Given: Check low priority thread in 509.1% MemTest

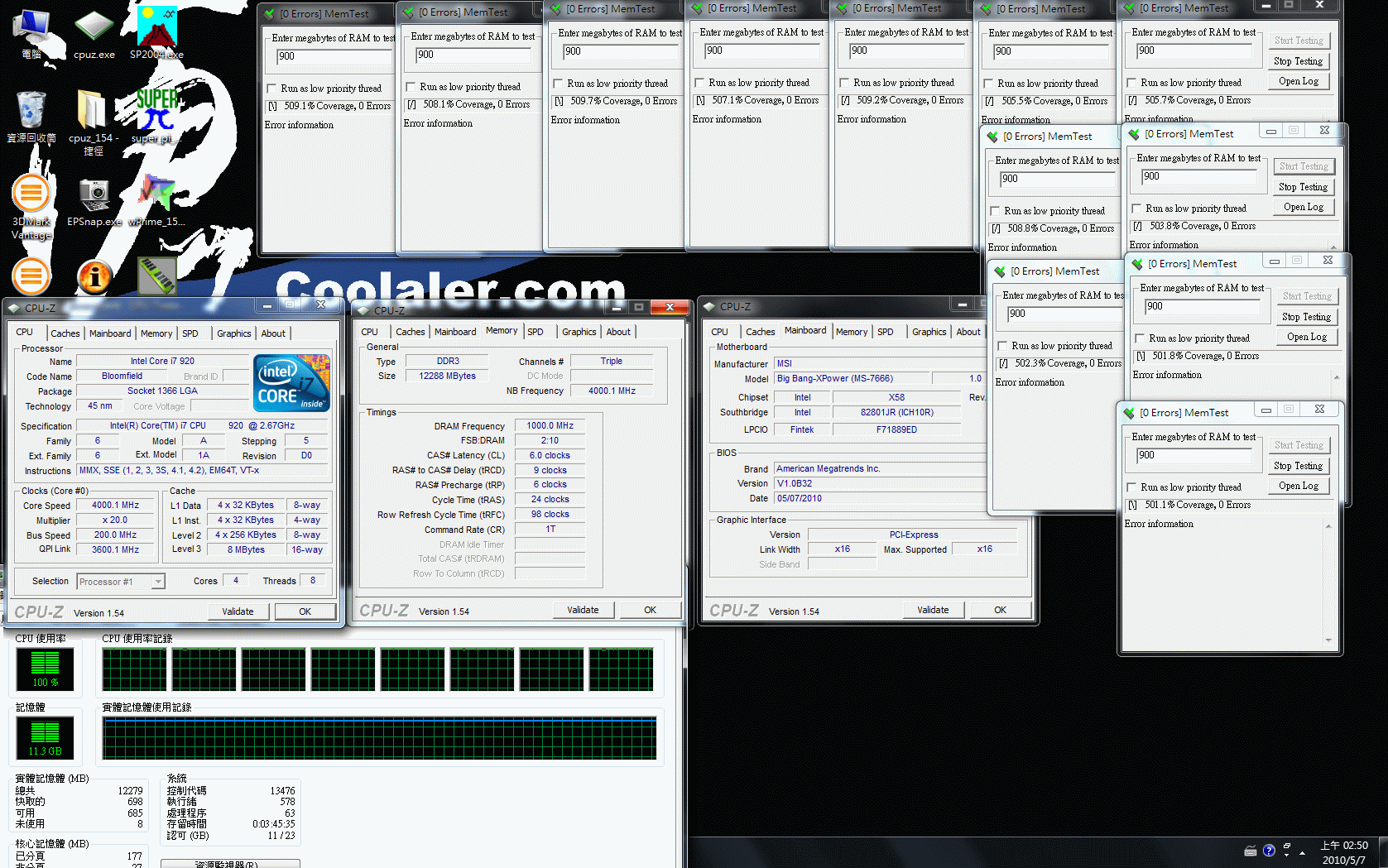Looking at the screenshot, I should (x=271, y=89).
